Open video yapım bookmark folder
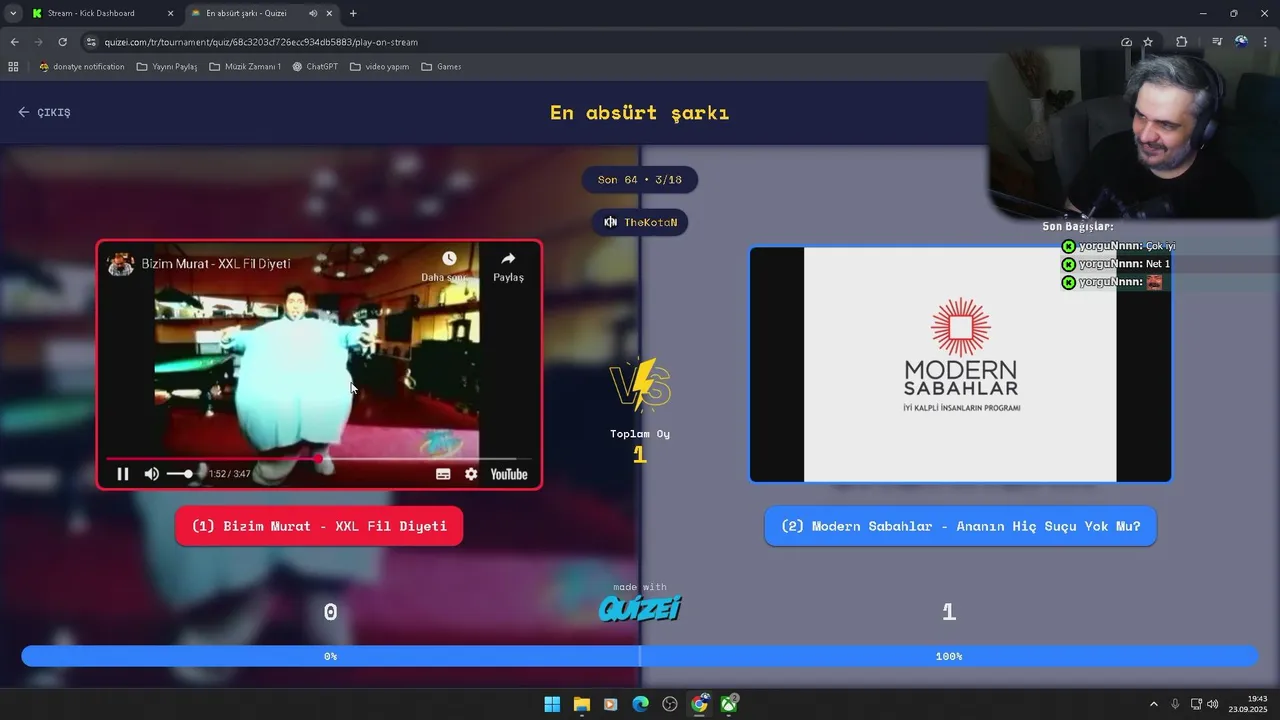The height and width of the screenshot is (720, 1280). coord(380,67)
